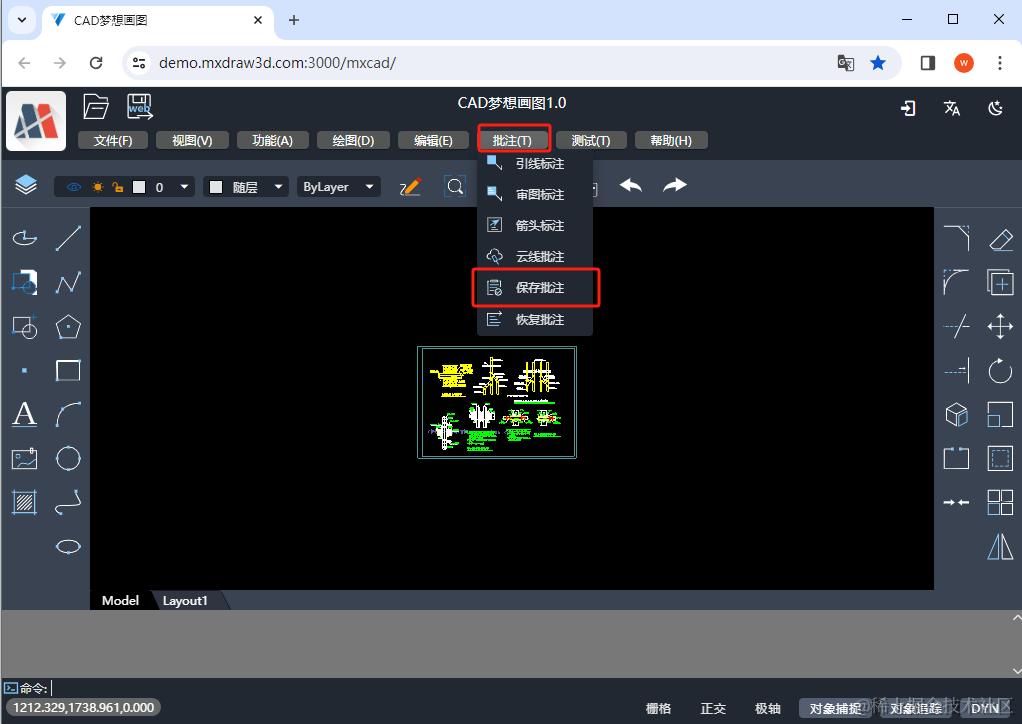
Task: Click the Save to Web icon
Action: pyautogui.click(x=139, y=106)
